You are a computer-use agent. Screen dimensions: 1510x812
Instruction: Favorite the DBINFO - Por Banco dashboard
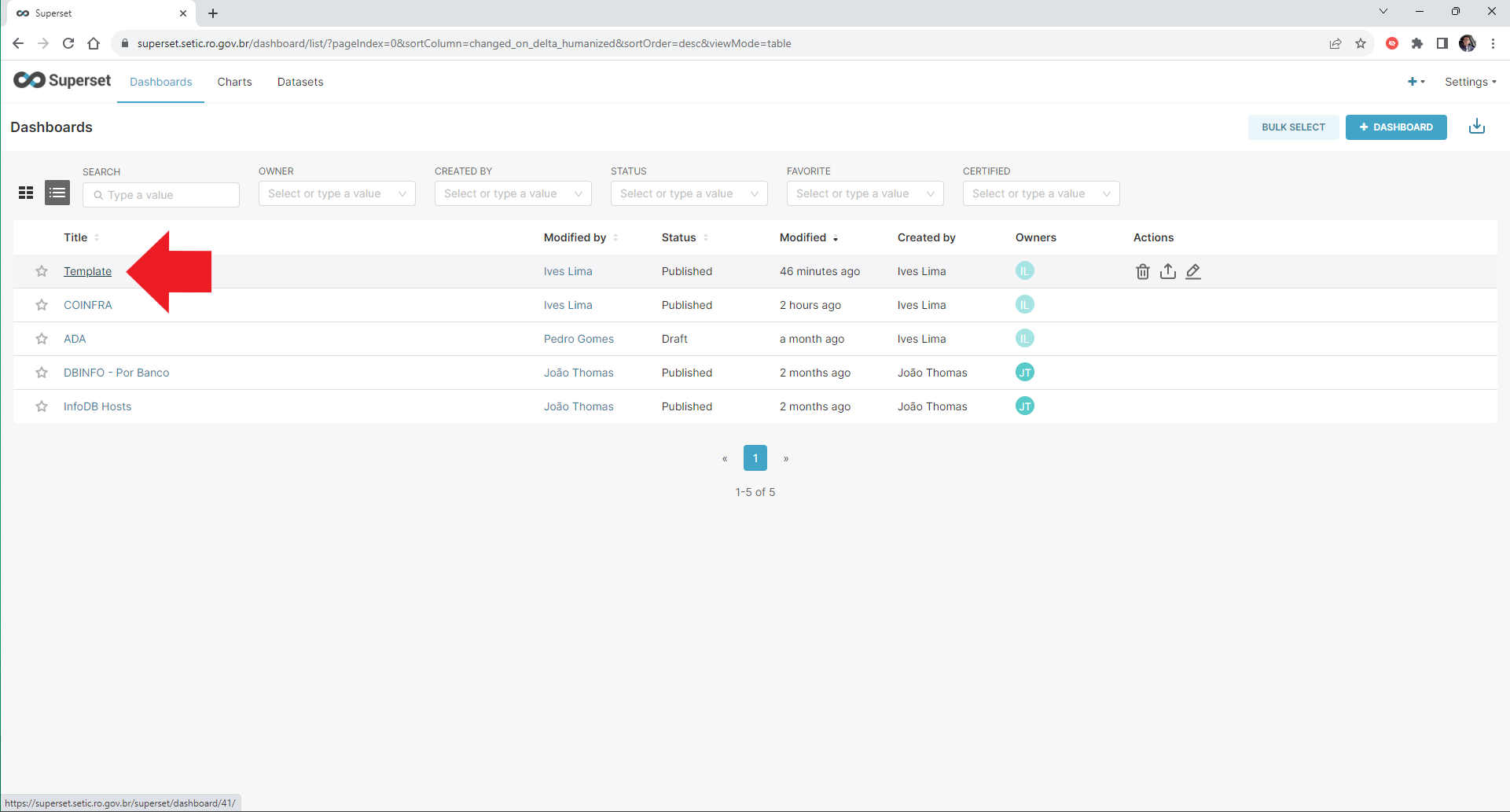click(x=42, y=373)
